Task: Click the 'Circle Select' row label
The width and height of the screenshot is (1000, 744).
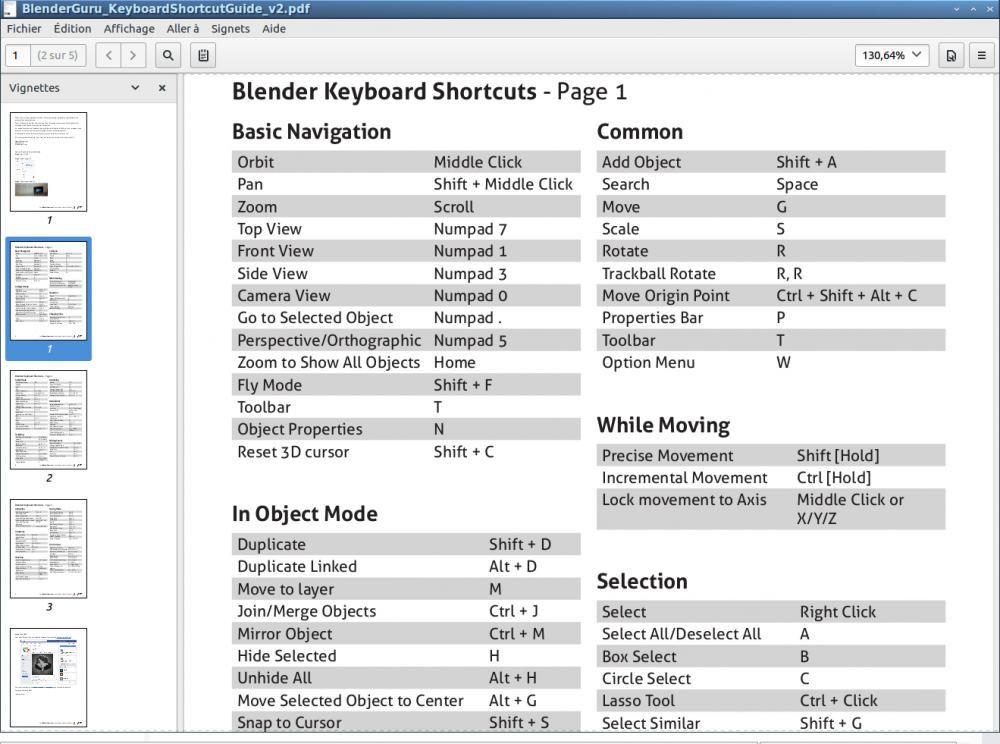Action: click(x=646, y=678)
